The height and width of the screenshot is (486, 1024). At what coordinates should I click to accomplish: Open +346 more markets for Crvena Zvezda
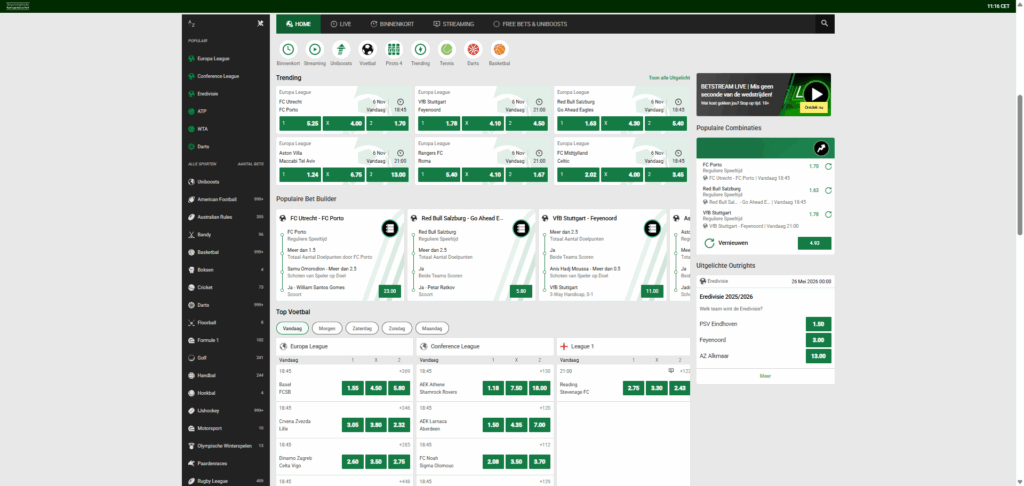click(404, 408)
